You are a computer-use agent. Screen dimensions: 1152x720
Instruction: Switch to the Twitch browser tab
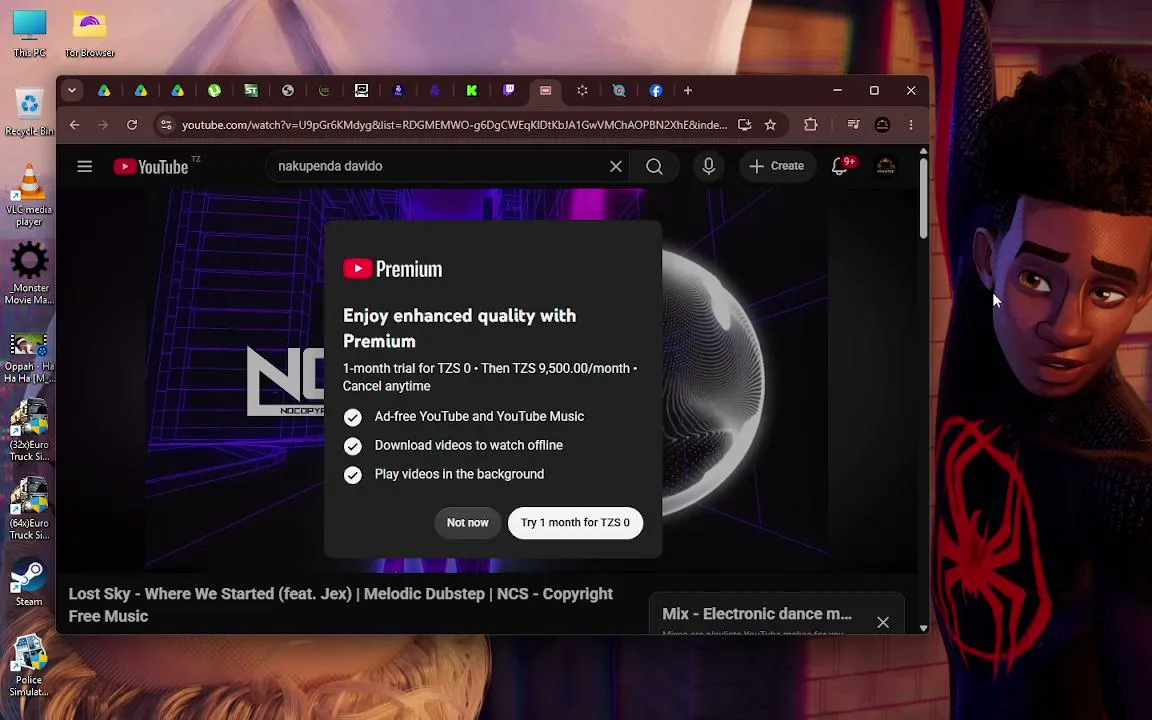tap(508, 90)
